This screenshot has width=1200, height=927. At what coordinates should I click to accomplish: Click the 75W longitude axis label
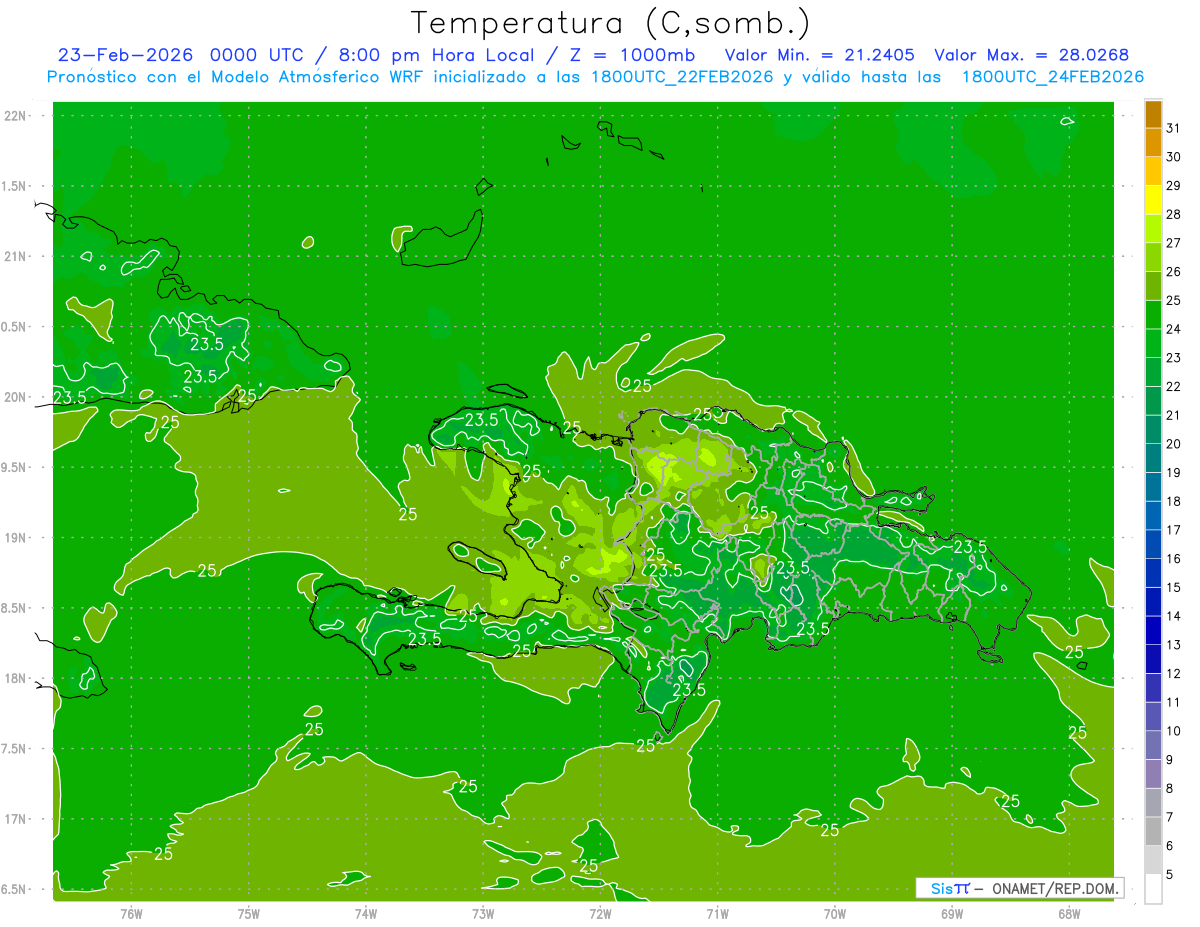(249, 913)
